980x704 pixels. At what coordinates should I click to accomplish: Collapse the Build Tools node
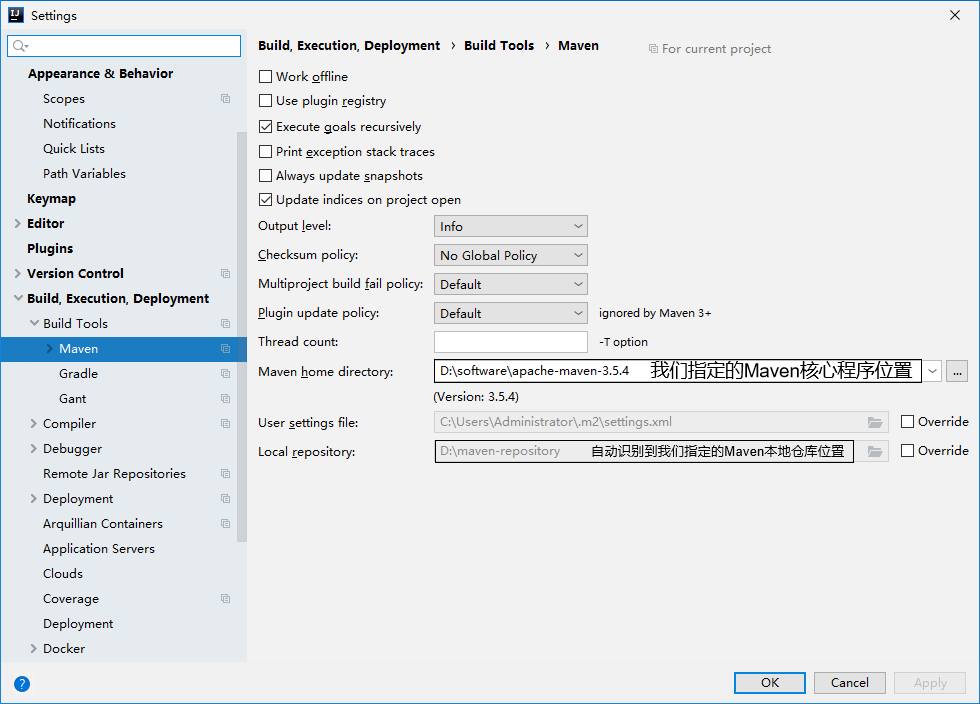click(34, 323)
